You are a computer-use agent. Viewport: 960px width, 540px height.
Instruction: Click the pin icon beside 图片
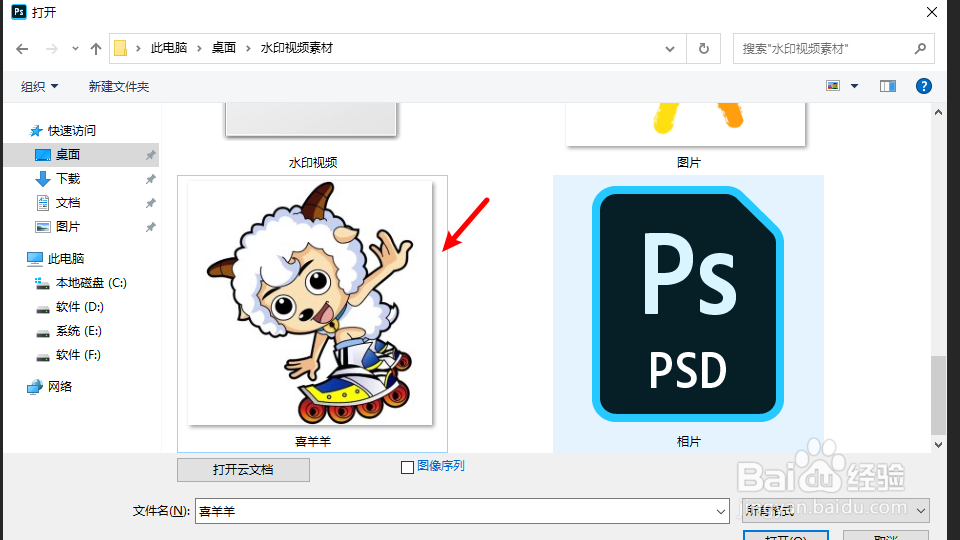point(150,227)
